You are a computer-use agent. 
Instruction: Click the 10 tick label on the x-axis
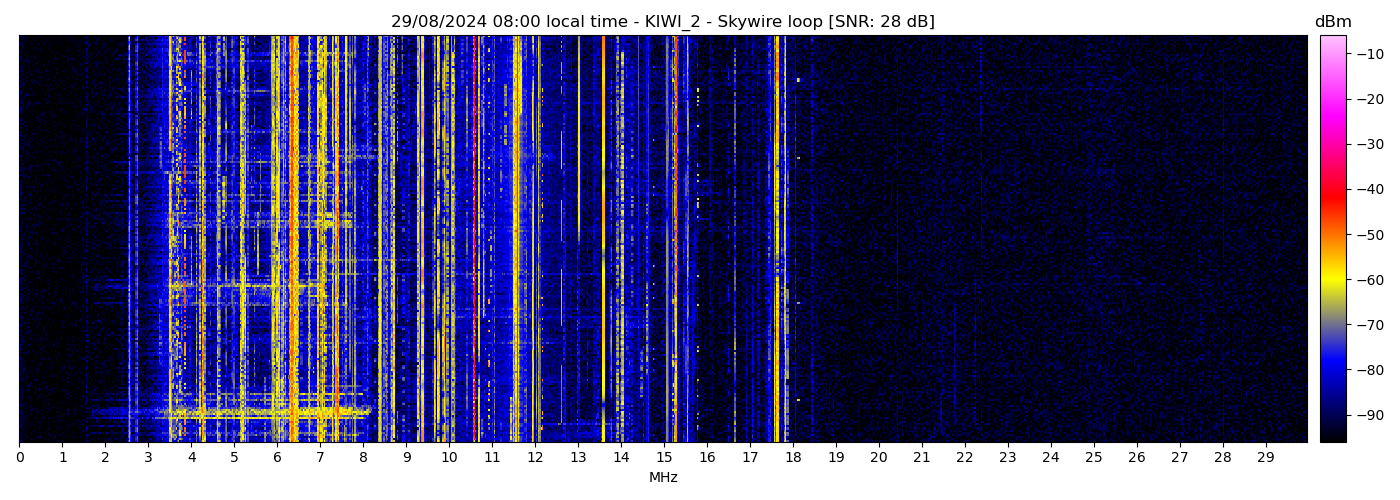449,457
